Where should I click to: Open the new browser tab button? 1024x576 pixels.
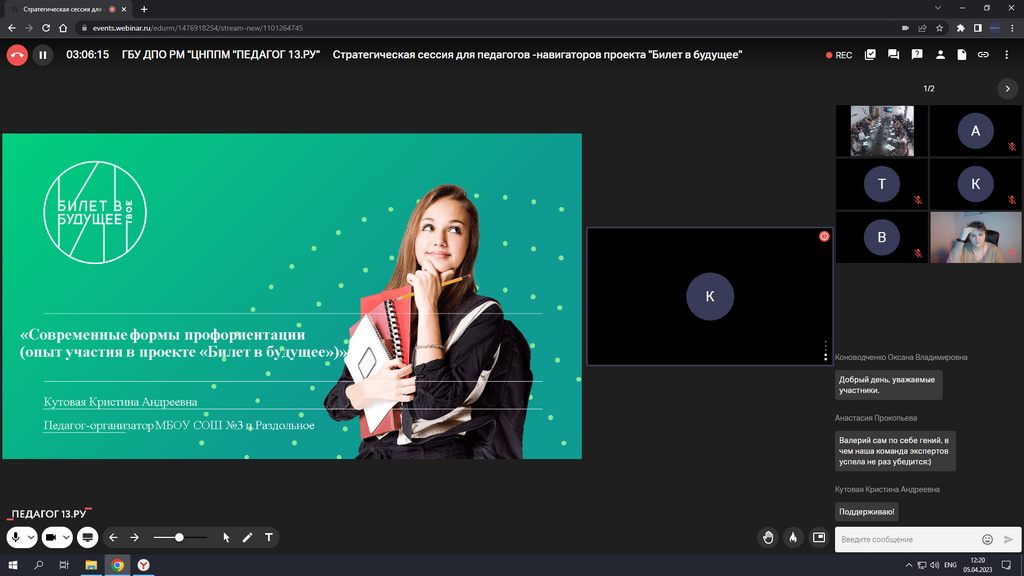click(144, 9)
